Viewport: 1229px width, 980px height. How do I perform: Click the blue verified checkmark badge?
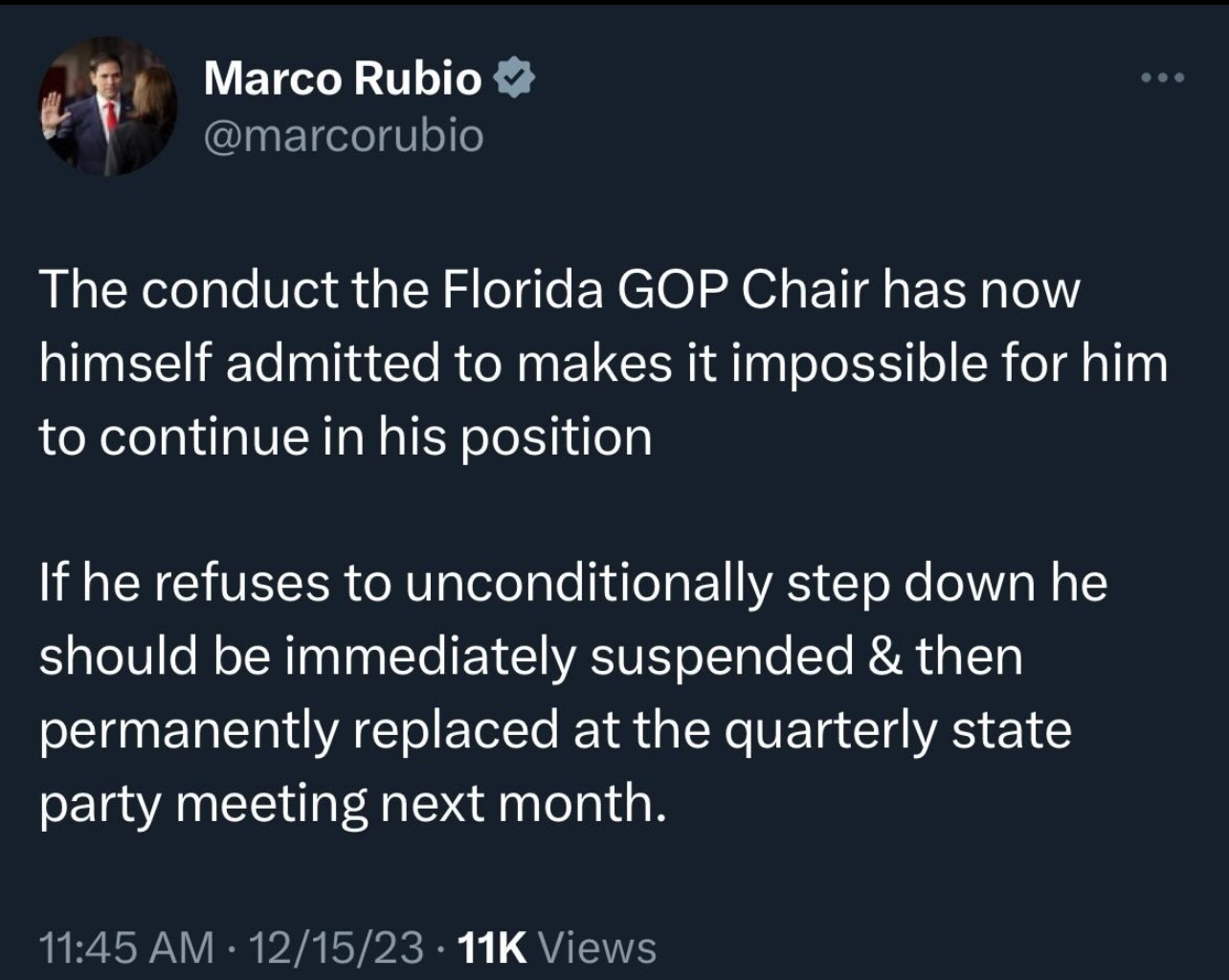coord(513,78)
